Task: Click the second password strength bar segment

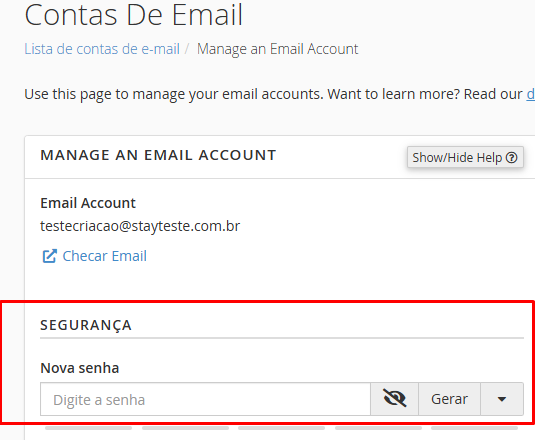Action: [x=185, y=428]
